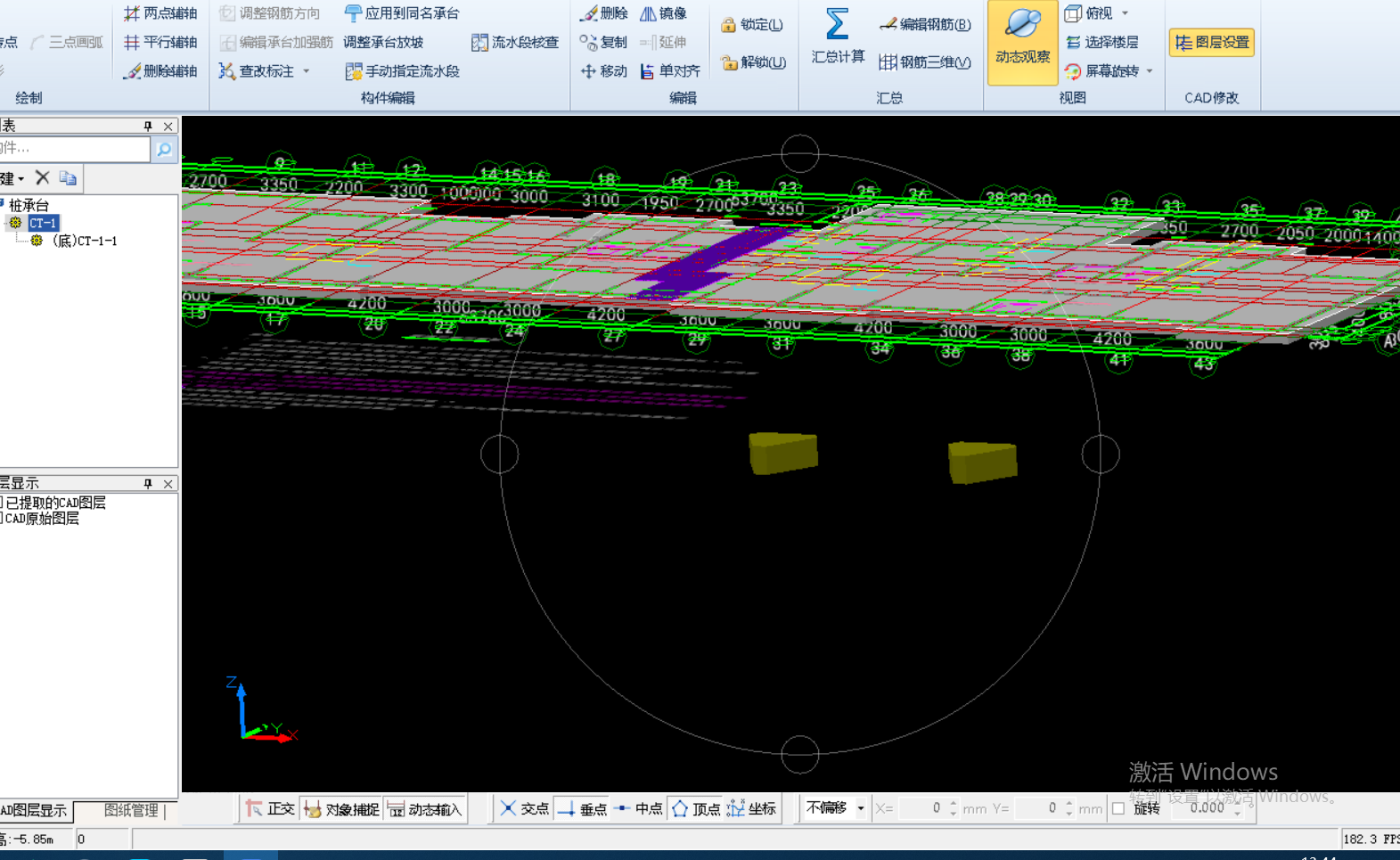Click 手动指定流水段 manual flow section tool
Viewport: 1400px width, 860px height.
click(402, 70)
